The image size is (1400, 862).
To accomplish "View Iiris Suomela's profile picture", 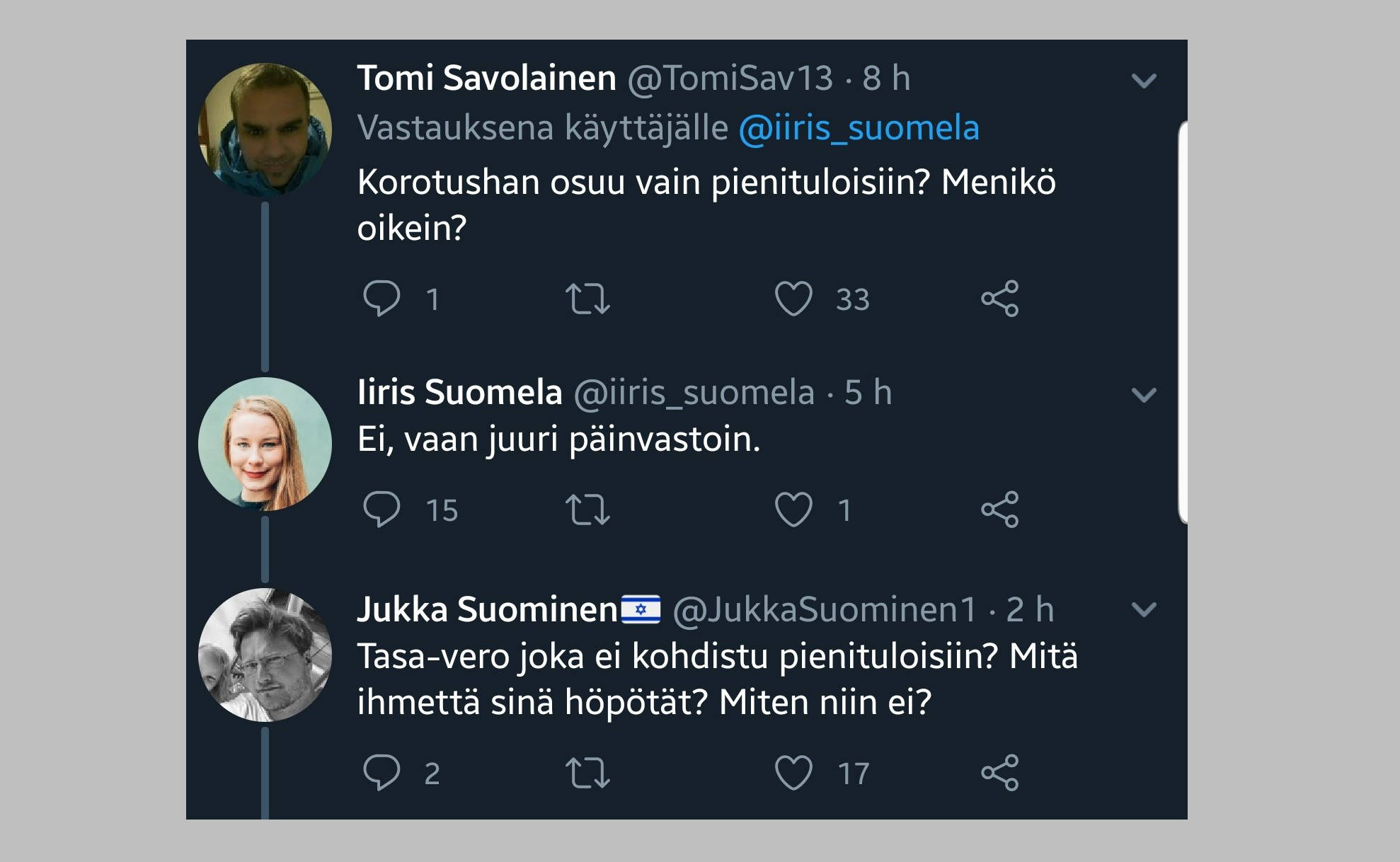I will 265,444.
